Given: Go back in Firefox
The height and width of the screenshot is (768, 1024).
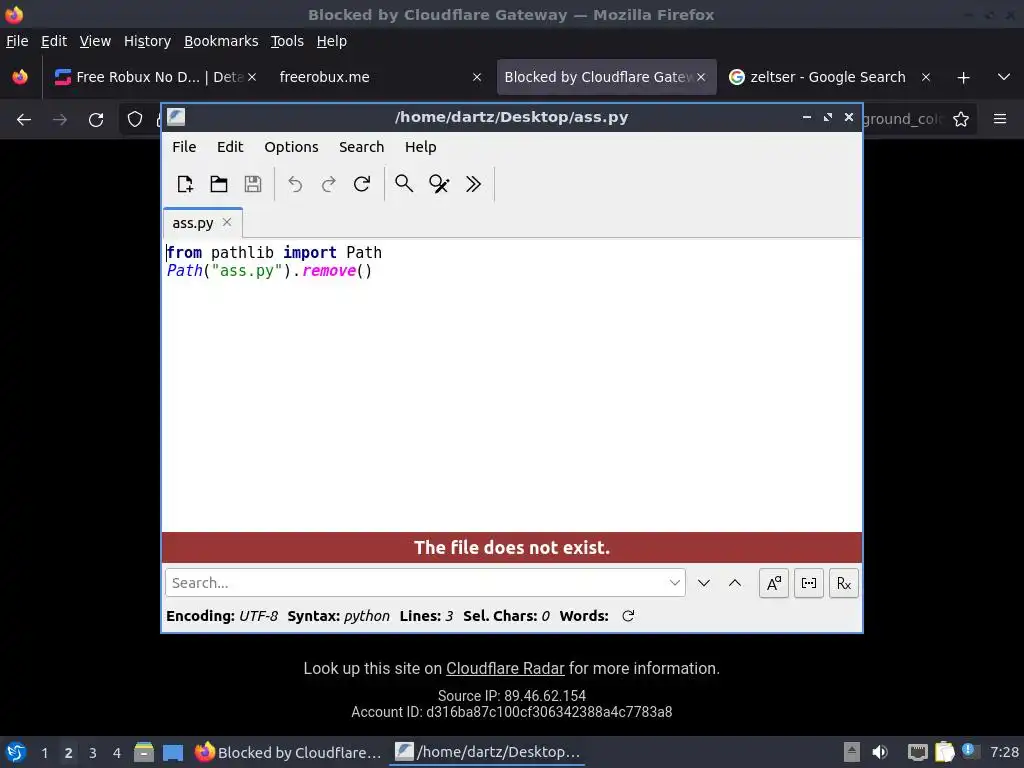Looking at the screenshot, I should coord(24,120).
